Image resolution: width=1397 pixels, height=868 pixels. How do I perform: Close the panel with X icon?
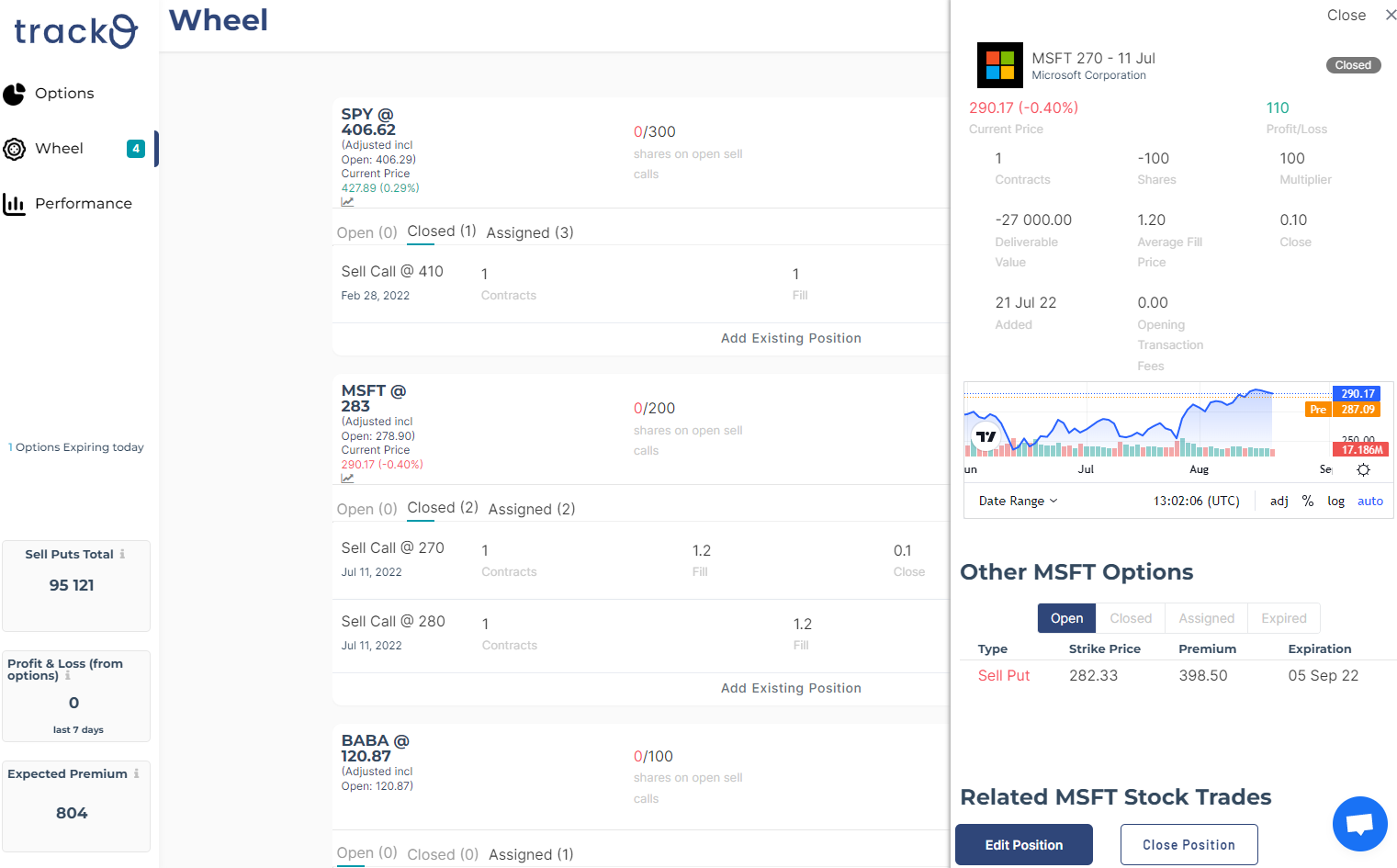click(1391, 15)
